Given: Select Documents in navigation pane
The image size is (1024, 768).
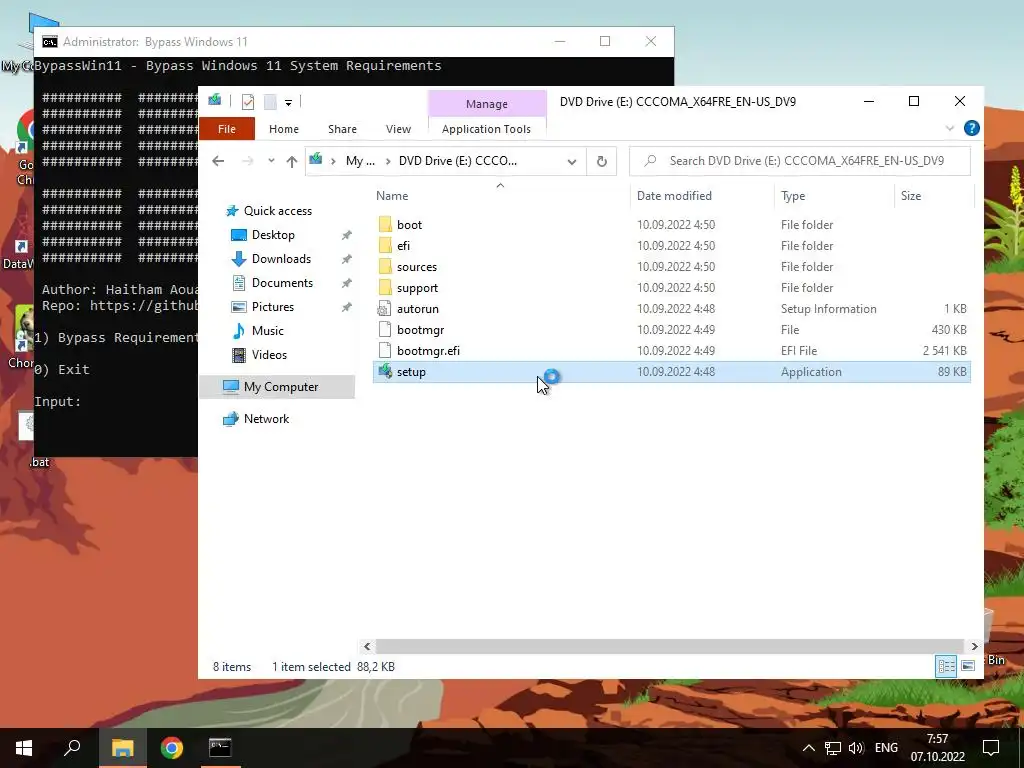Looking at the screenshot, I should (x=282, y=283).
